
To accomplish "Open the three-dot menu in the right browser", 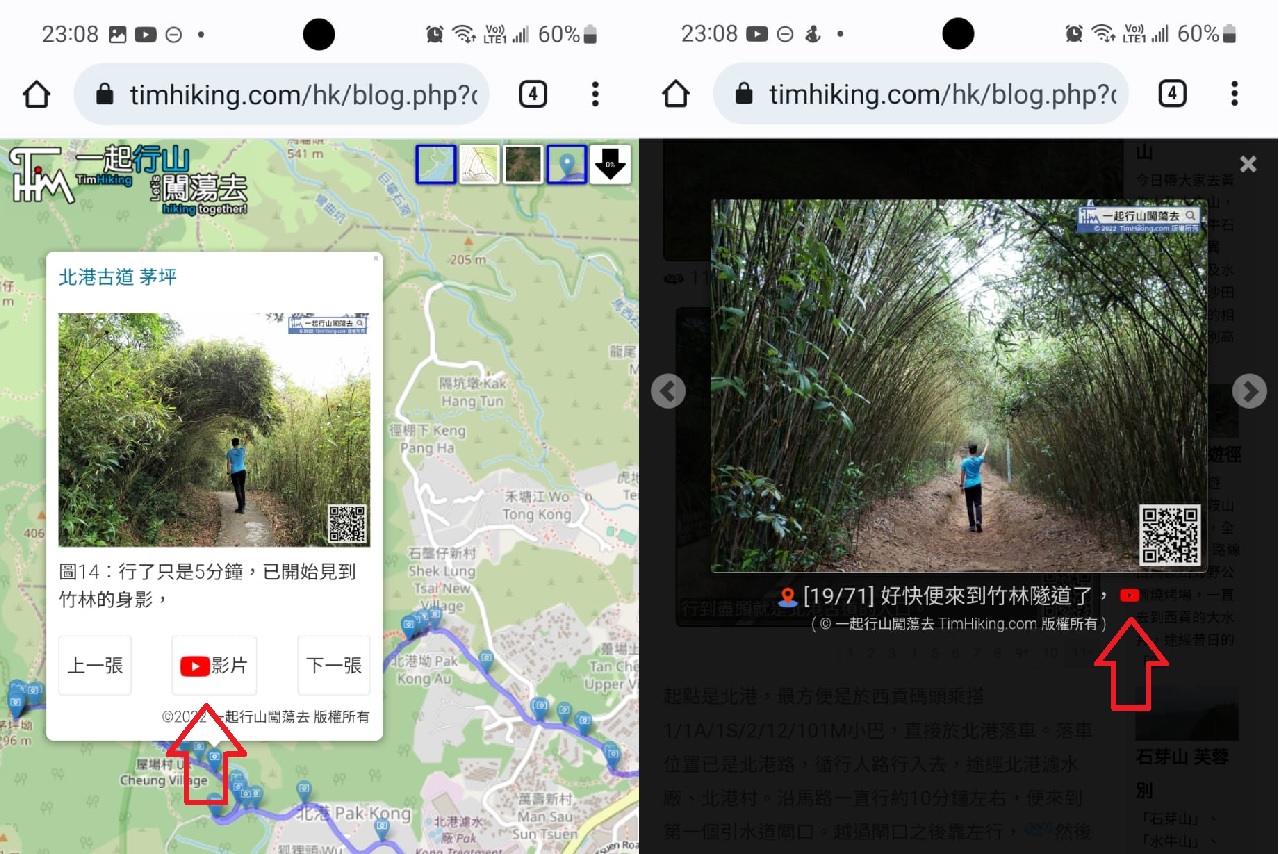I will pyautogui.click(x=1234, y=95).
